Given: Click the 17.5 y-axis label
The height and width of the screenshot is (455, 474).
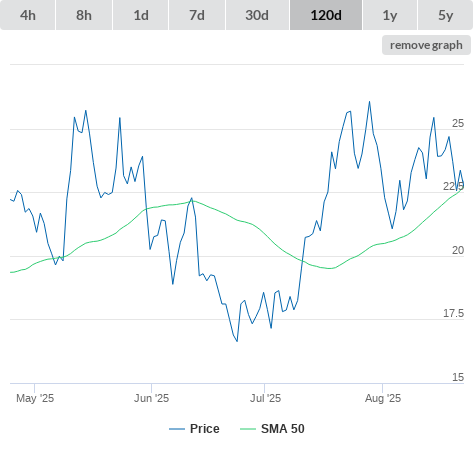Looking at the screenshot, I should click(x=453, y=314).
